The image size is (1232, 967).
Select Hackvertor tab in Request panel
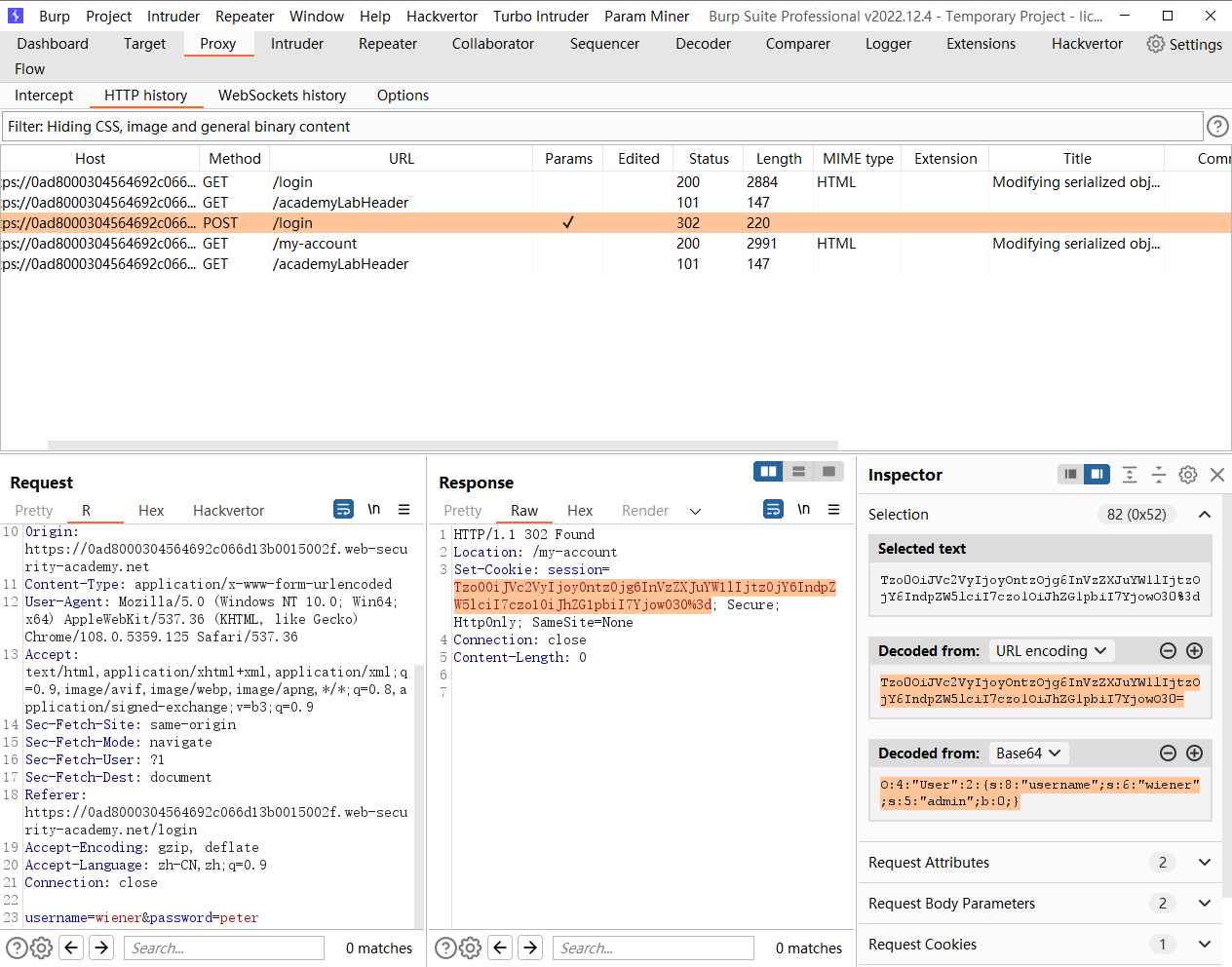pos(228,511)
